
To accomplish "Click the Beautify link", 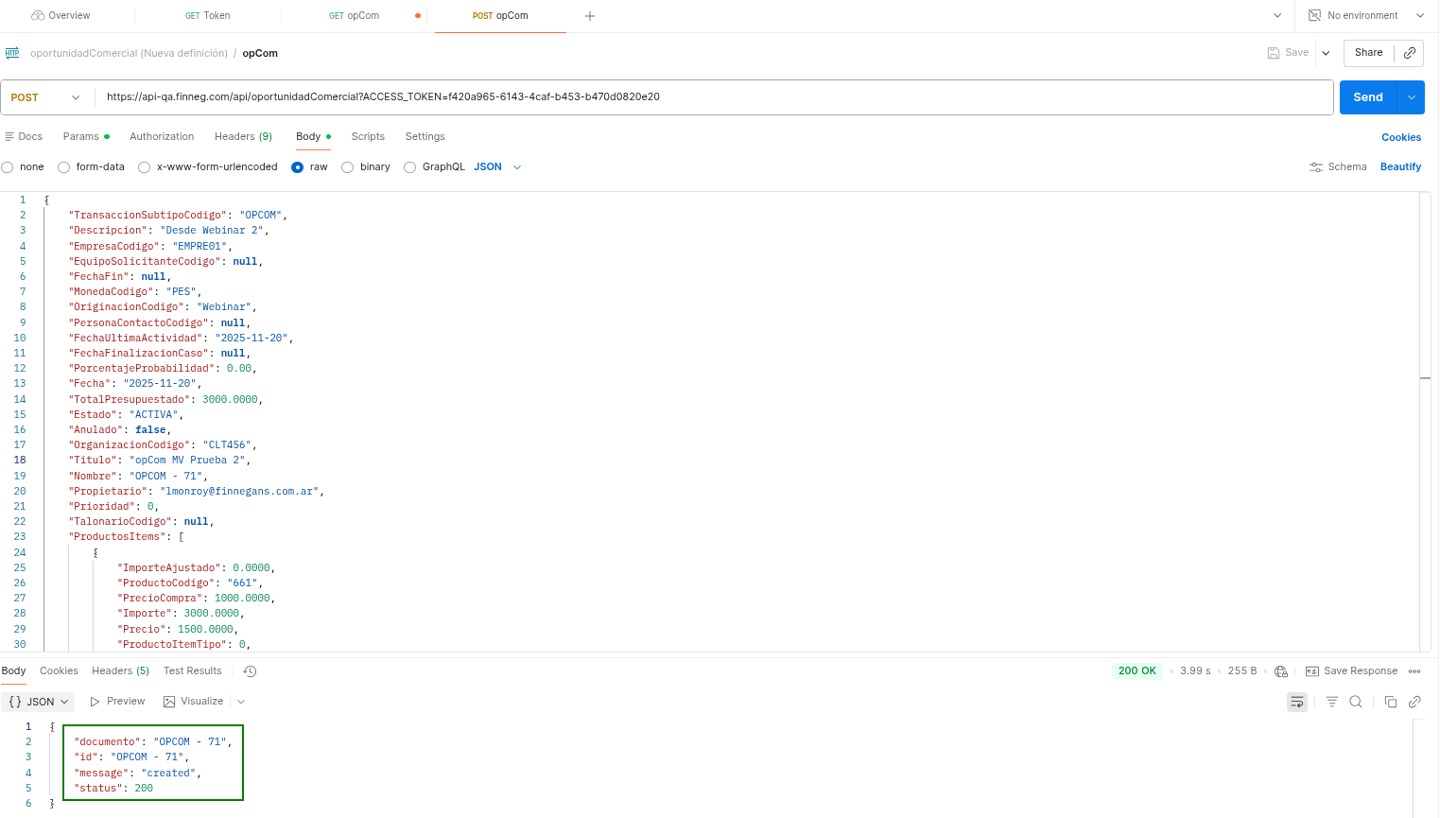I will coord(1400,167).
